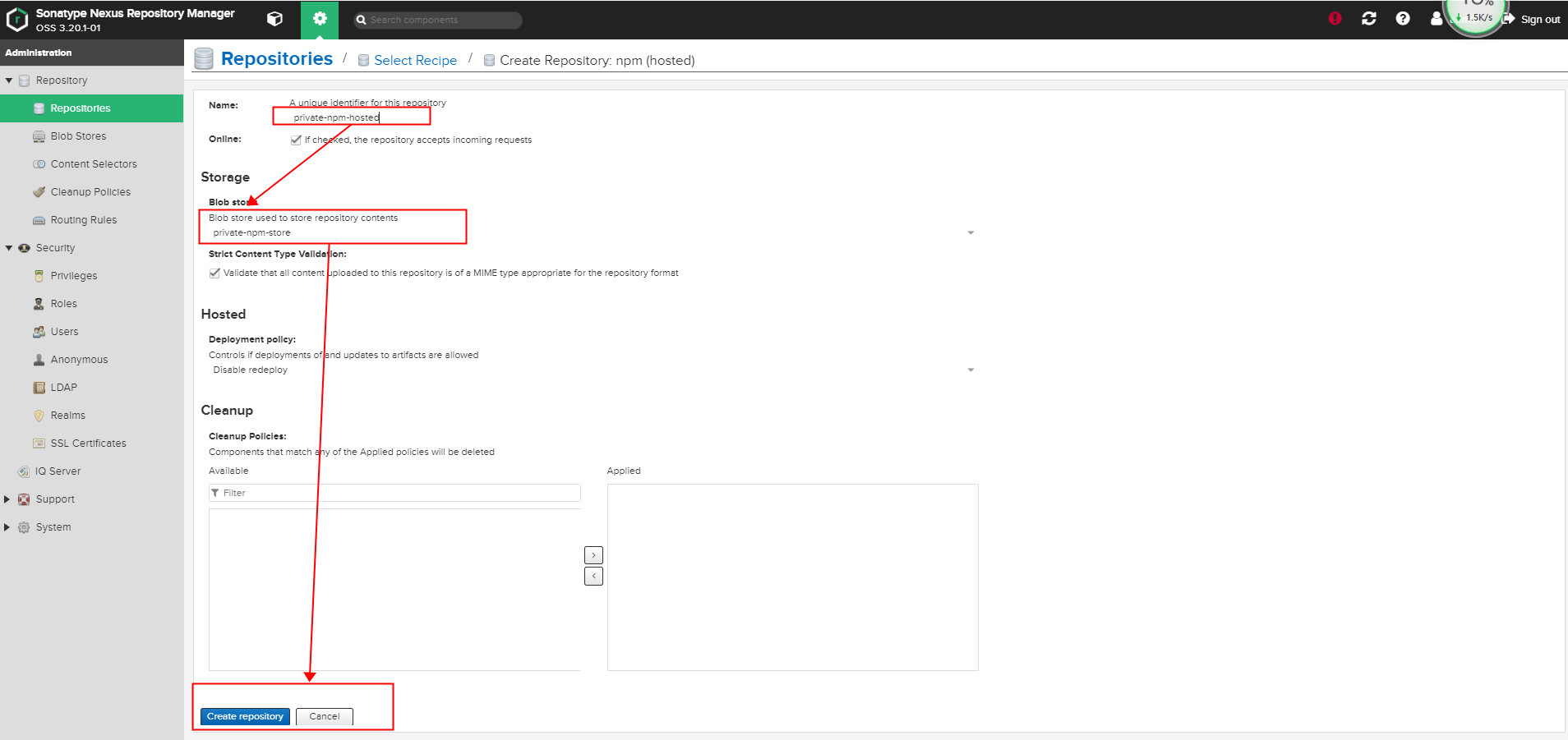Image resolution: width=1568 pixels, height=740 pixels.
Task: Click the Repository group database icon
Action: [x=24, y=80]
